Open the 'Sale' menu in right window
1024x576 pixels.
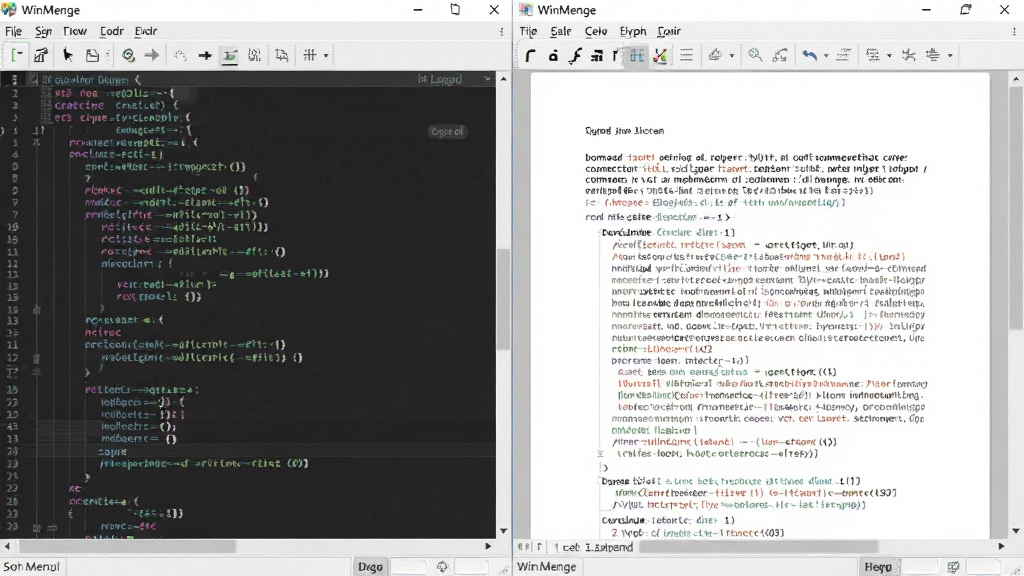[x=560, y=31]
